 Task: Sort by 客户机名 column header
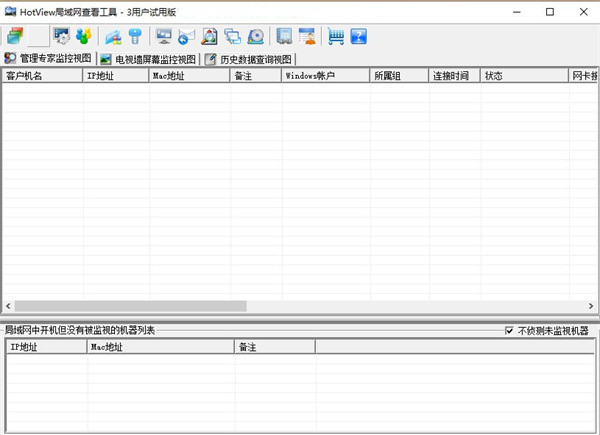click(40, 76)
